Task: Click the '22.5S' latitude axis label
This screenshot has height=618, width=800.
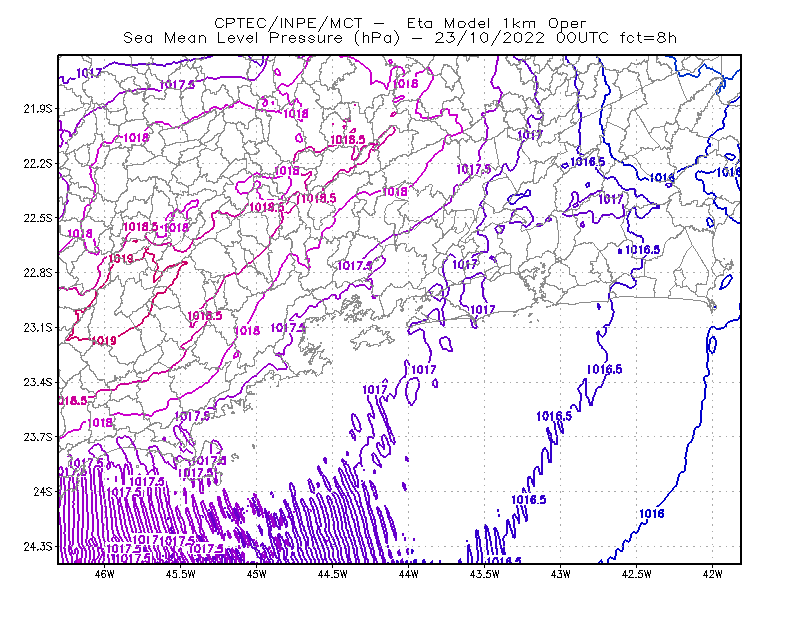Action: point(38,218)
